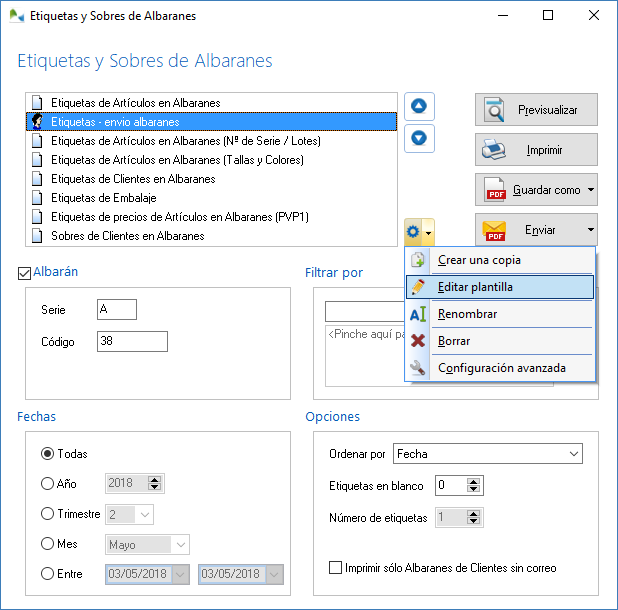Click the red X Borrar icon
The width and height of the screenshot is (618, 610).
[x=418, y=341]
